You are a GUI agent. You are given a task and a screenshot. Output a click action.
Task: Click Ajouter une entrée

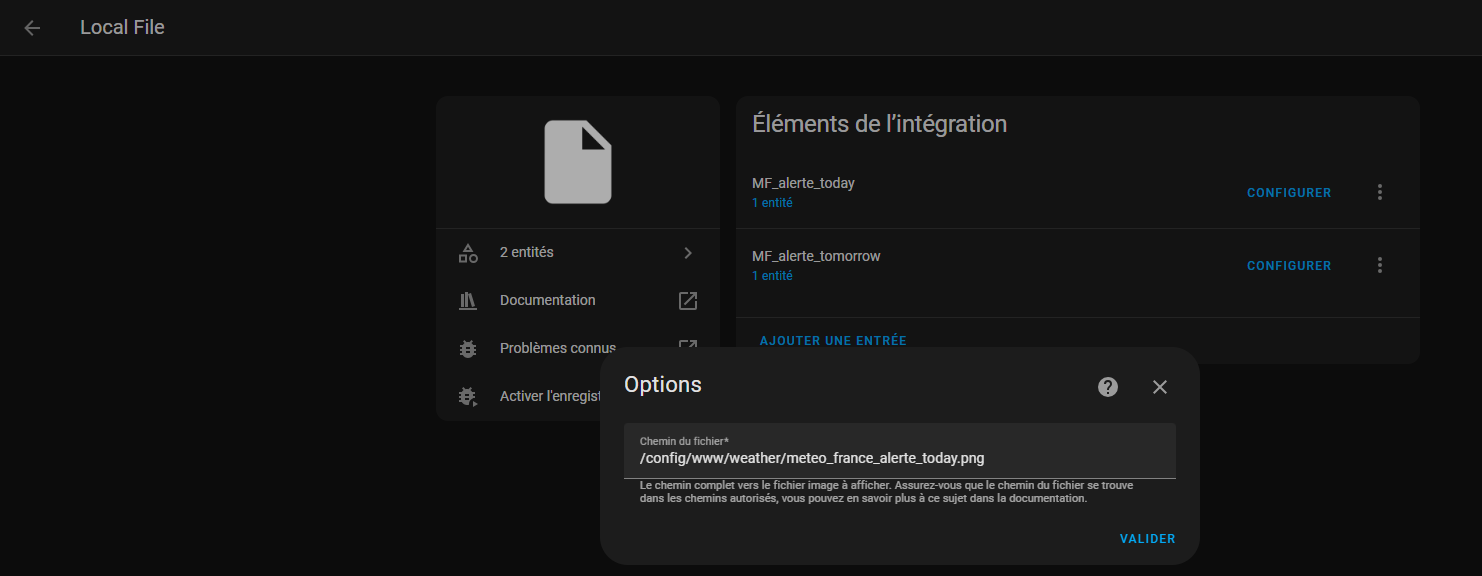(x=833, y=341)
